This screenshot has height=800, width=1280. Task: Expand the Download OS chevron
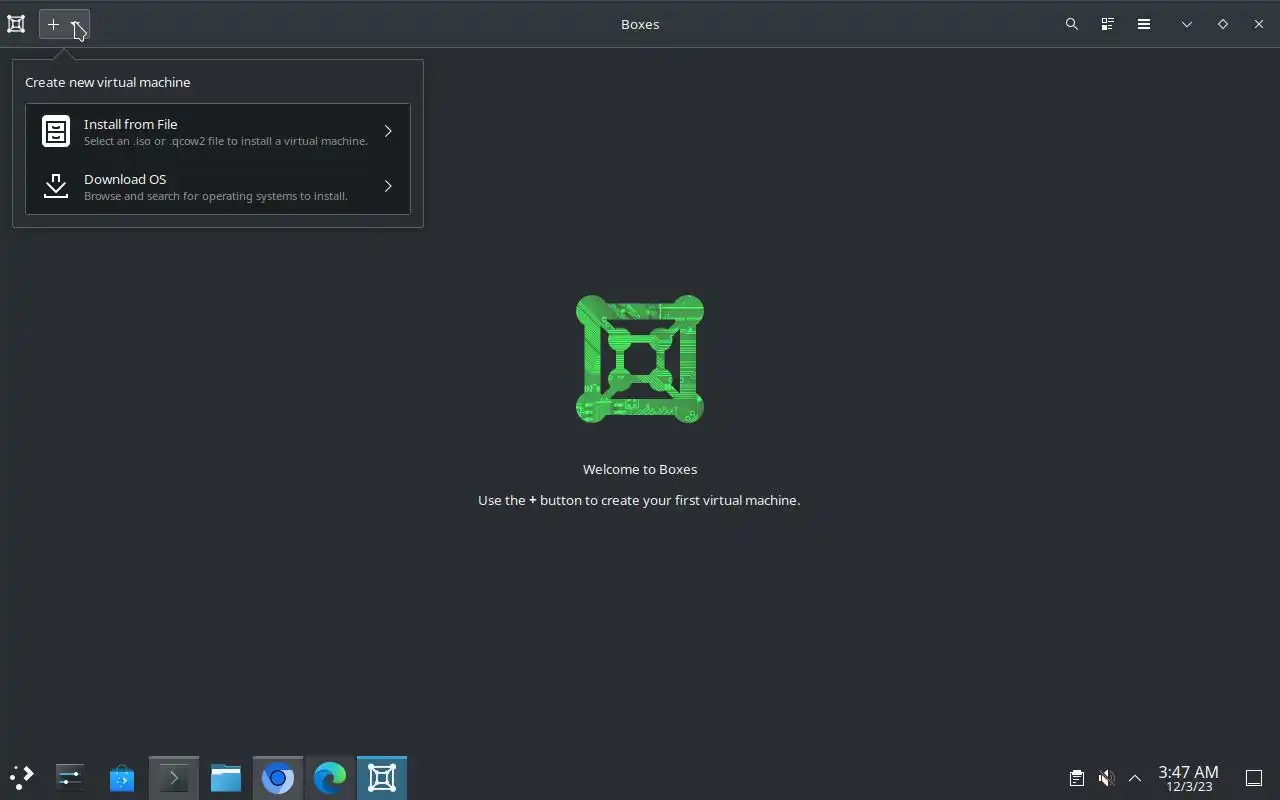pos(388,186)
